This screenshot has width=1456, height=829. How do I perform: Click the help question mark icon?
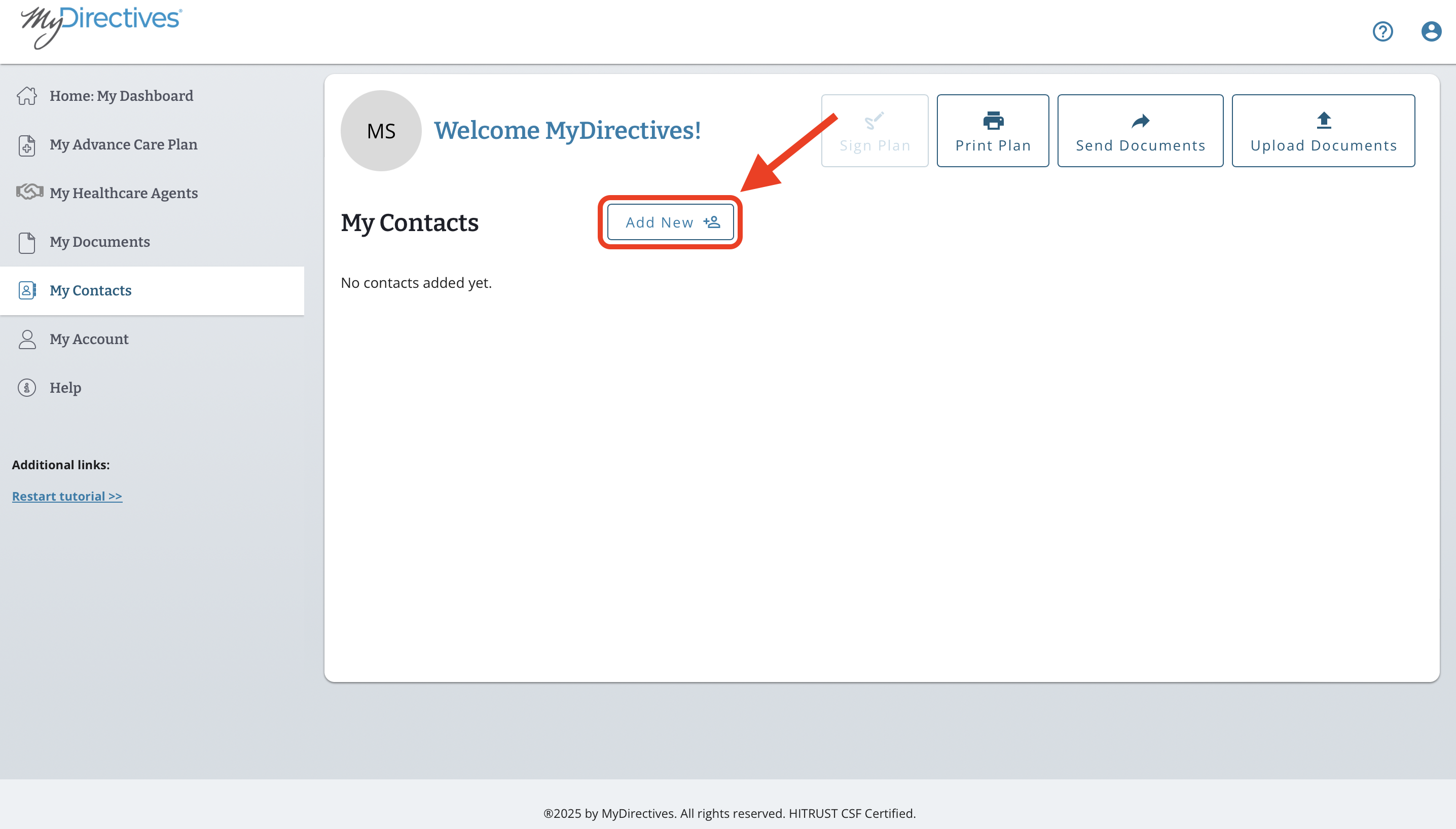click(1382, 31)
